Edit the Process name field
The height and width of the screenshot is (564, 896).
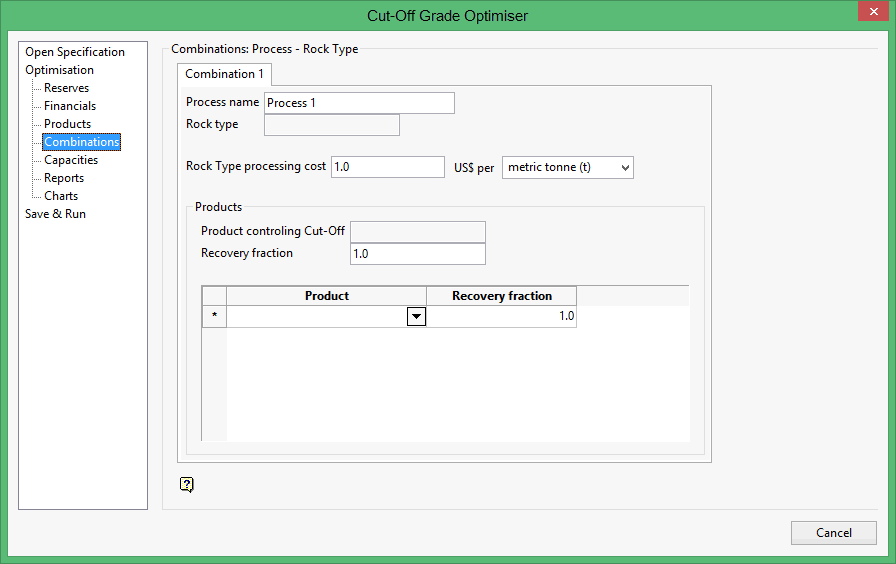point(359,103)
